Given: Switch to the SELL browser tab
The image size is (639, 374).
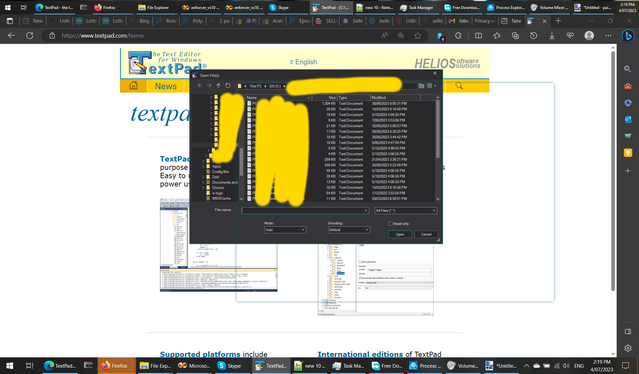Looking at the screenshot, I should 326,21.
